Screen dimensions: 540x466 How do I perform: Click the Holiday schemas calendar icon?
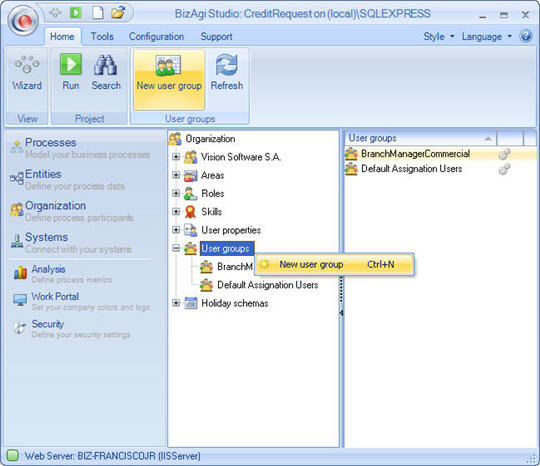191,303
